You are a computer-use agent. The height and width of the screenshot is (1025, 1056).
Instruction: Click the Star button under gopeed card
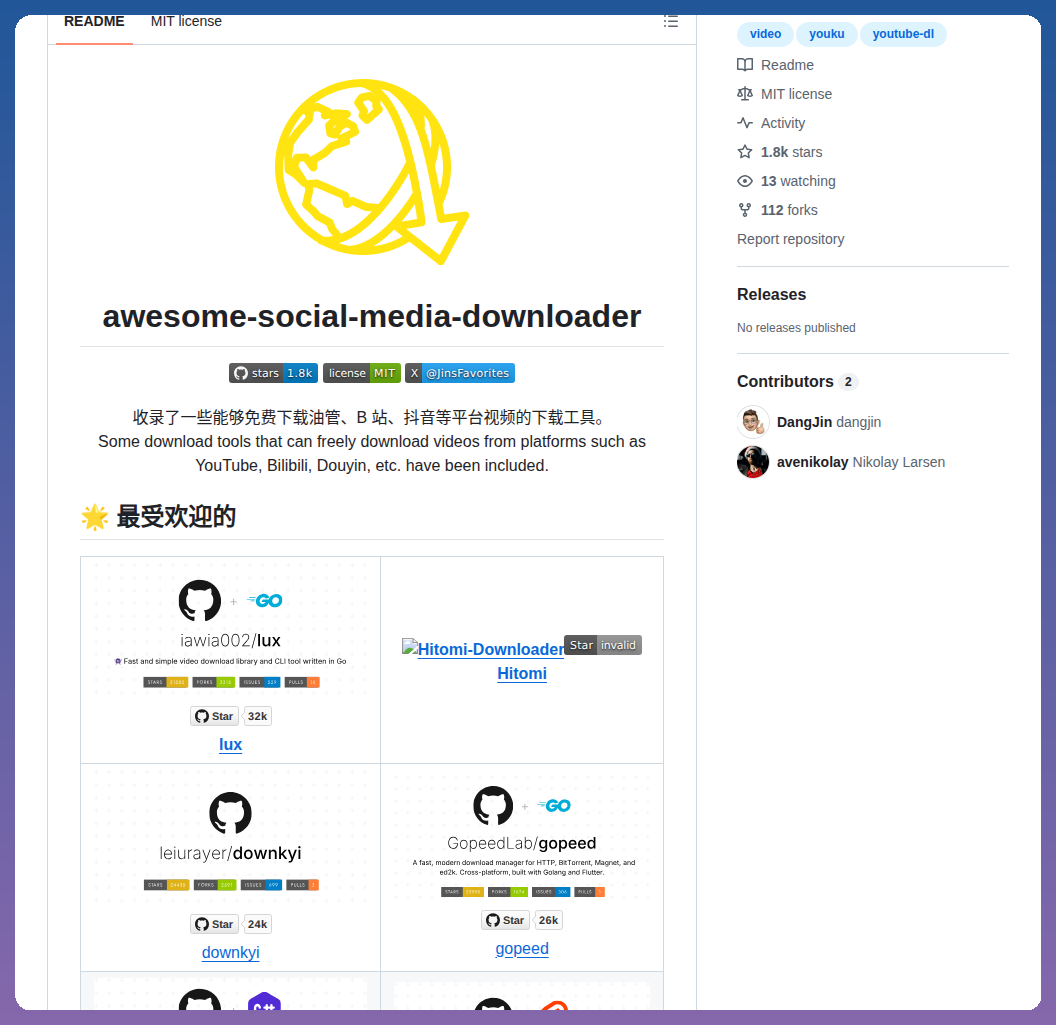coord(505,920)
